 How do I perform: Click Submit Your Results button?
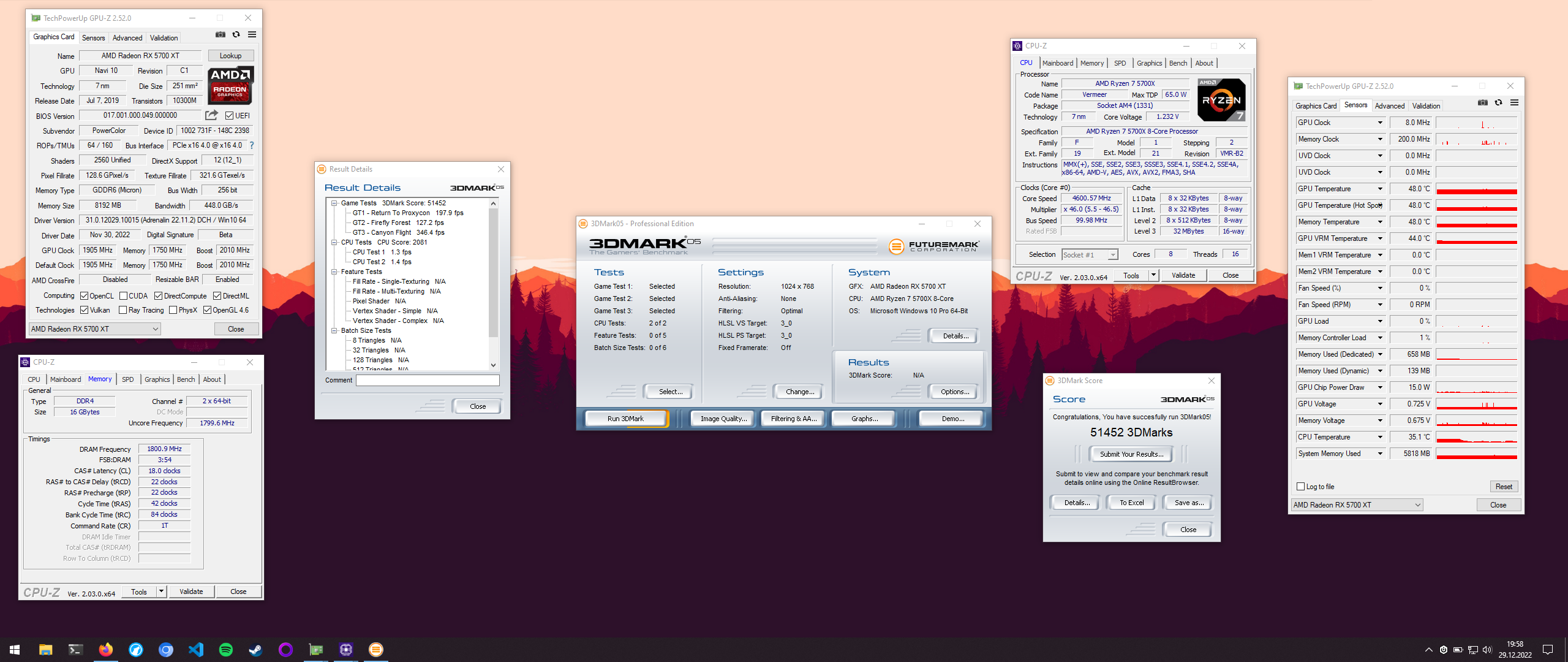[x=1131, y=454]
